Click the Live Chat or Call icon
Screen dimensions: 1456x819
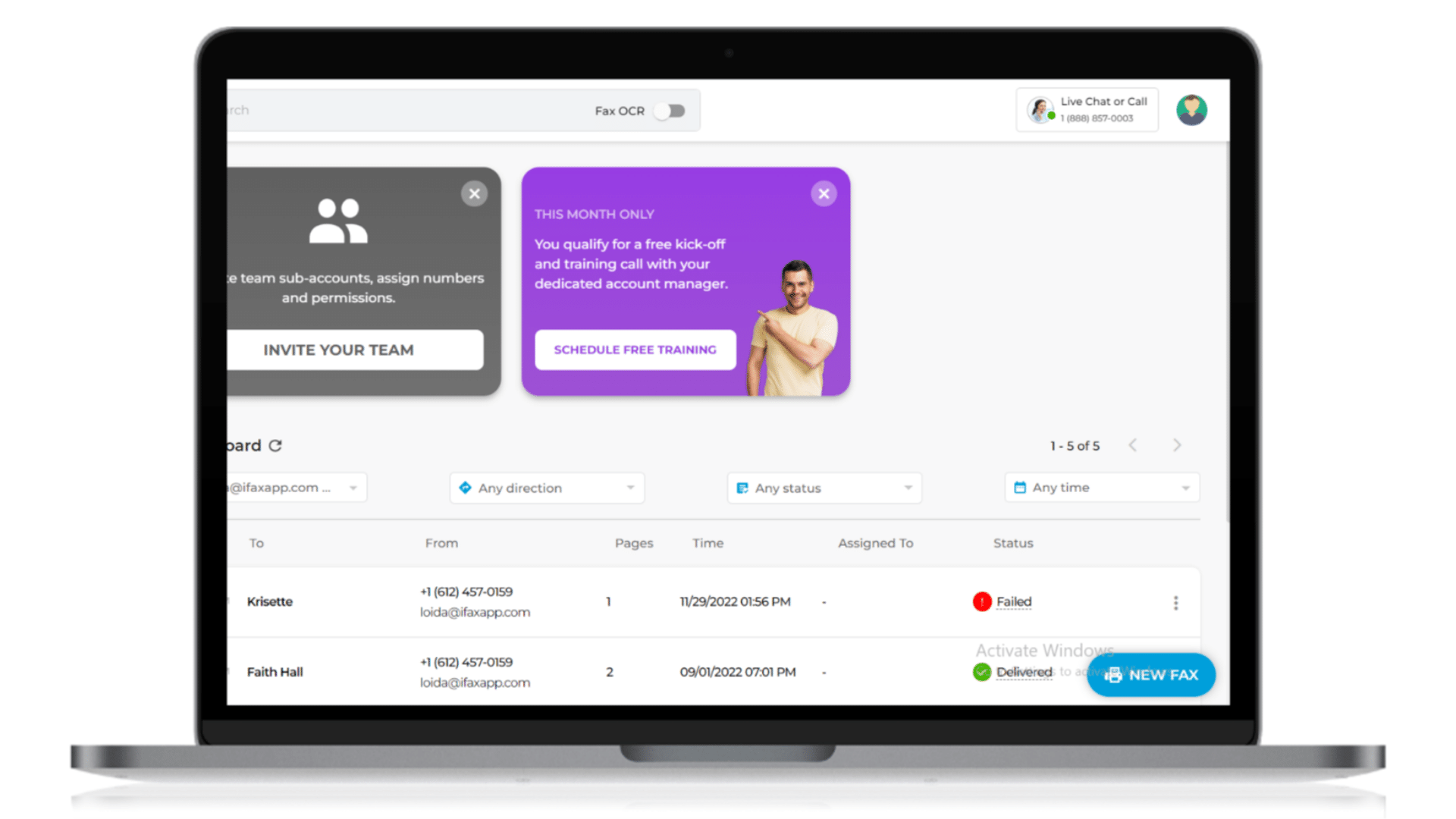click(1041, 110)
